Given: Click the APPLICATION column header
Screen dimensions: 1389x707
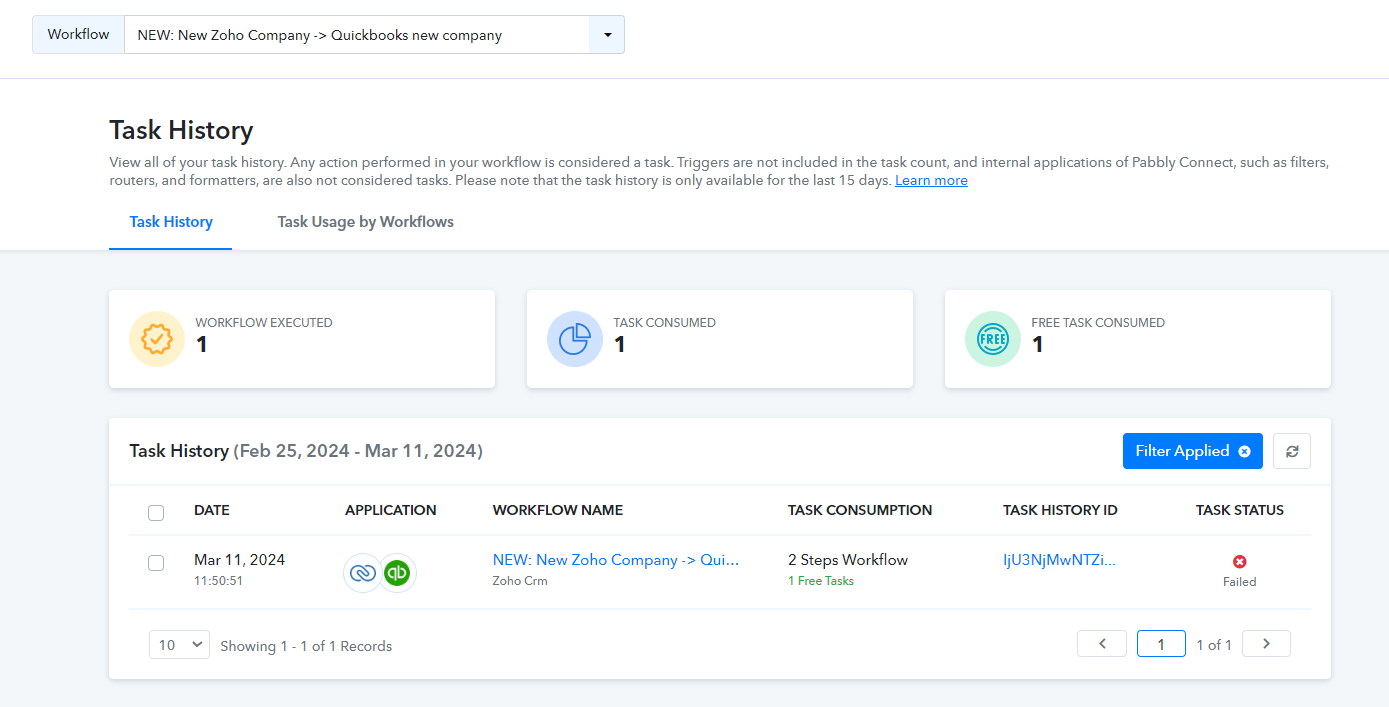Looking at the screenshot, I should (391, 510).
